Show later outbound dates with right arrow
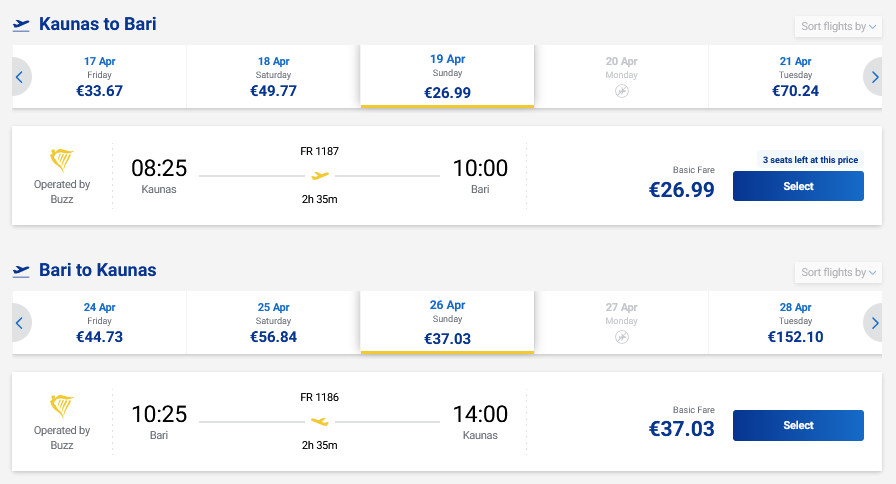The width and height of the screenshot is (896, 484). click(x=875, y=76)
